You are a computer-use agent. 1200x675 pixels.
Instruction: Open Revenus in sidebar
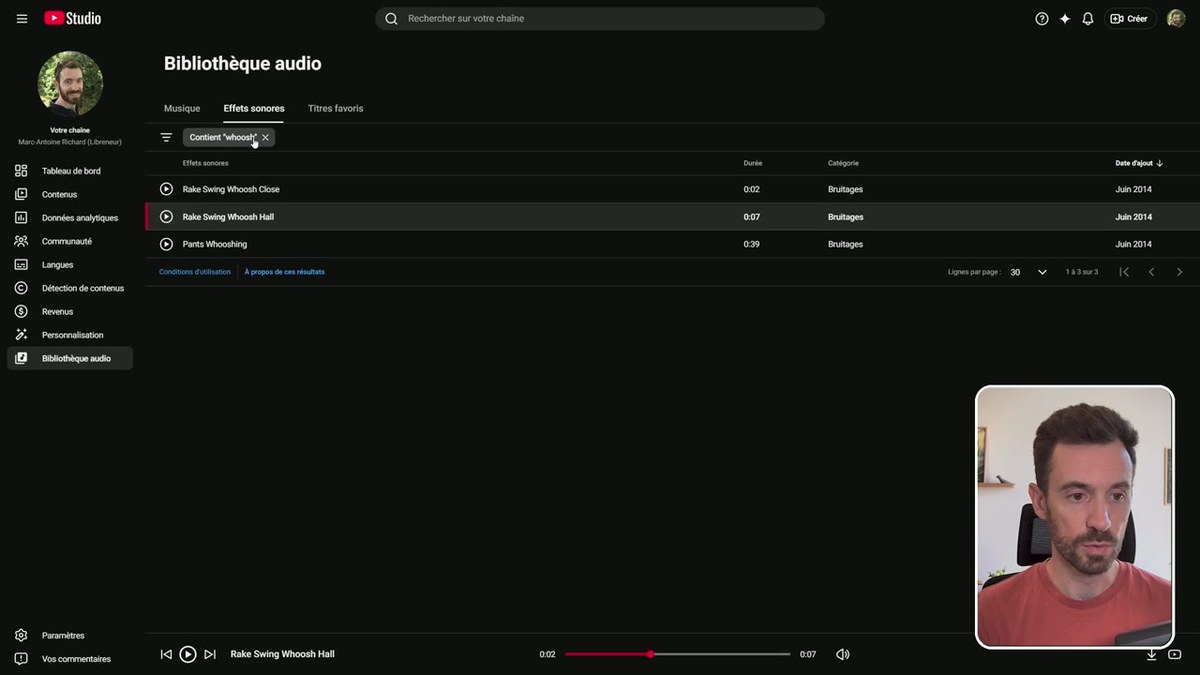(x=70, y=311)
